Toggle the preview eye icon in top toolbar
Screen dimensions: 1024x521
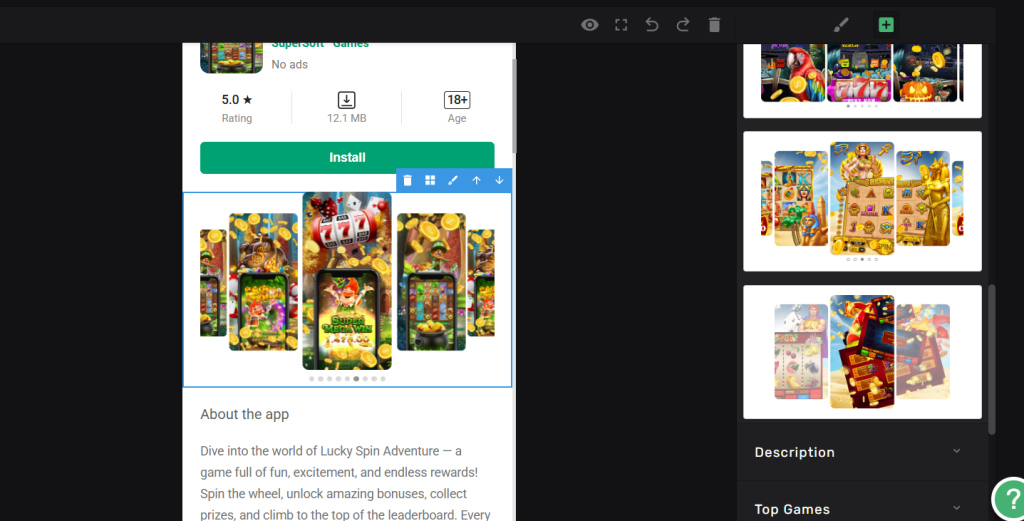pyautogui.click(x=590, y=25)
